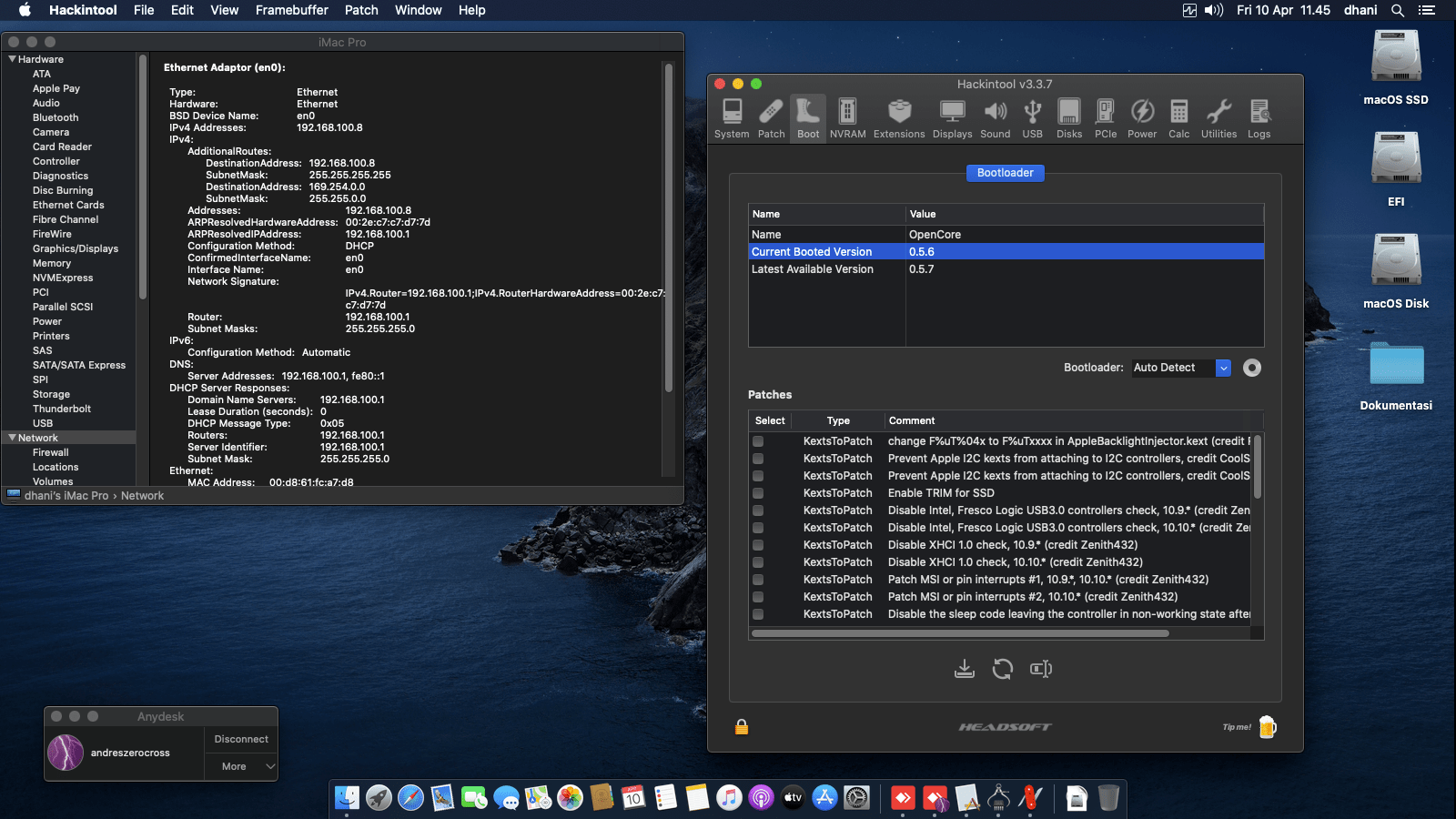Select the Boot toolbar icon

click(x=808, y=118)
